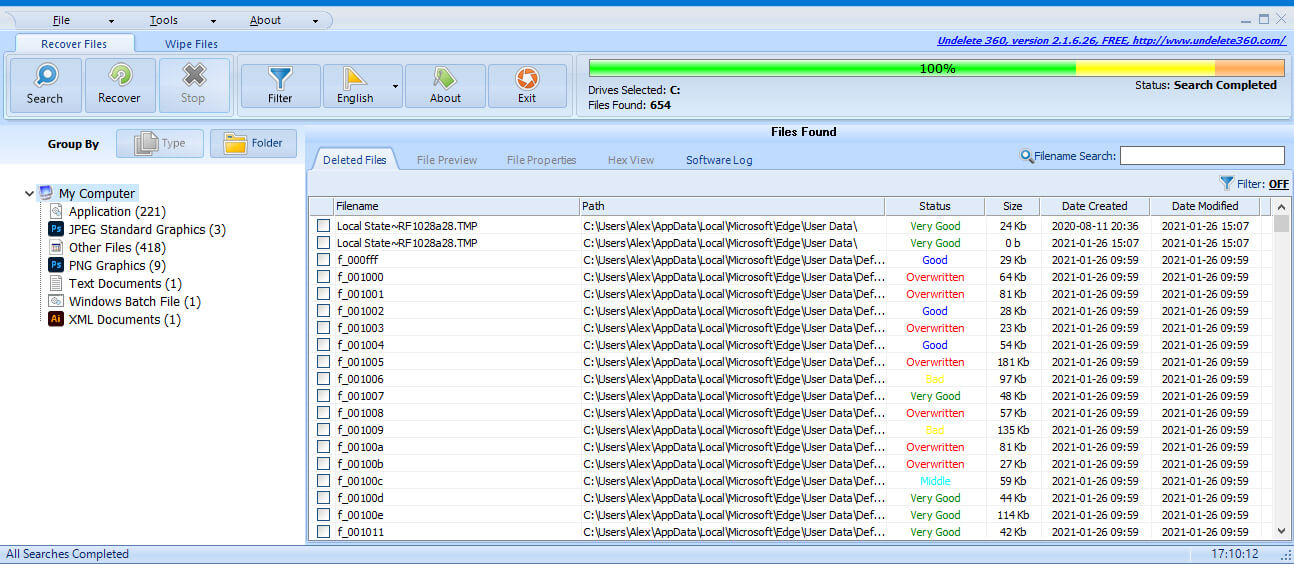
Task: Click the JPEG Standard Graphics icon
Action: [56, 229]
